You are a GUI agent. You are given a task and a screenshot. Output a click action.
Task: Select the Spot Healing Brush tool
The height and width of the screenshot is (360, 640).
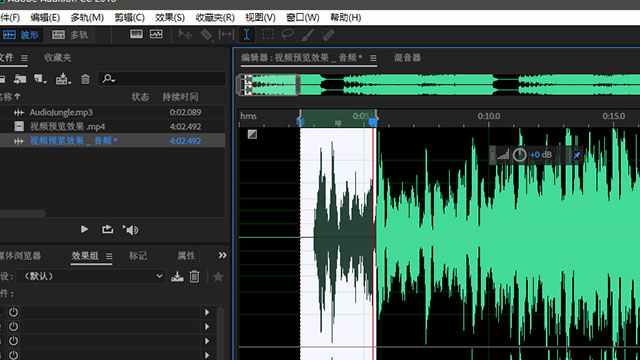tap(329, 35)
